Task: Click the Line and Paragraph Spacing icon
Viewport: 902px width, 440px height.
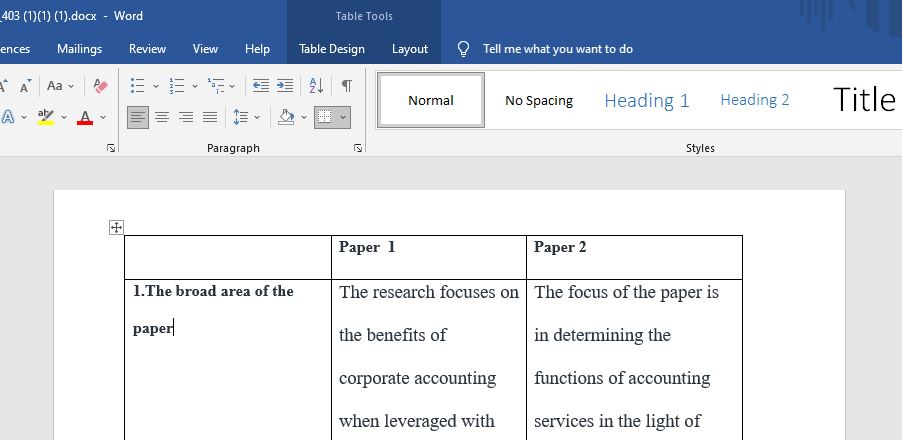Action: (x=240, y=117)
